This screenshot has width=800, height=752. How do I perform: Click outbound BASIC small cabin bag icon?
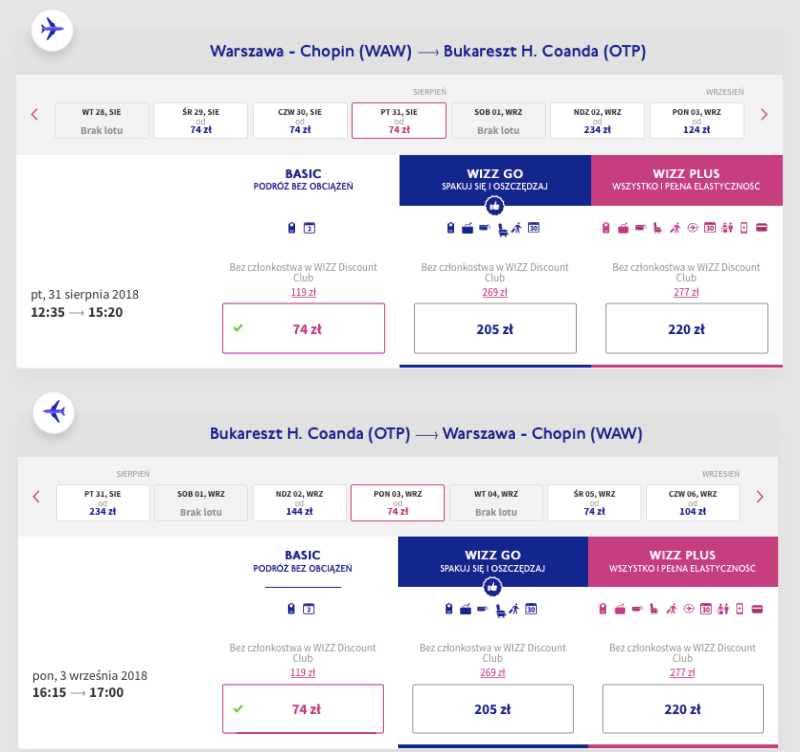point(291,228)
